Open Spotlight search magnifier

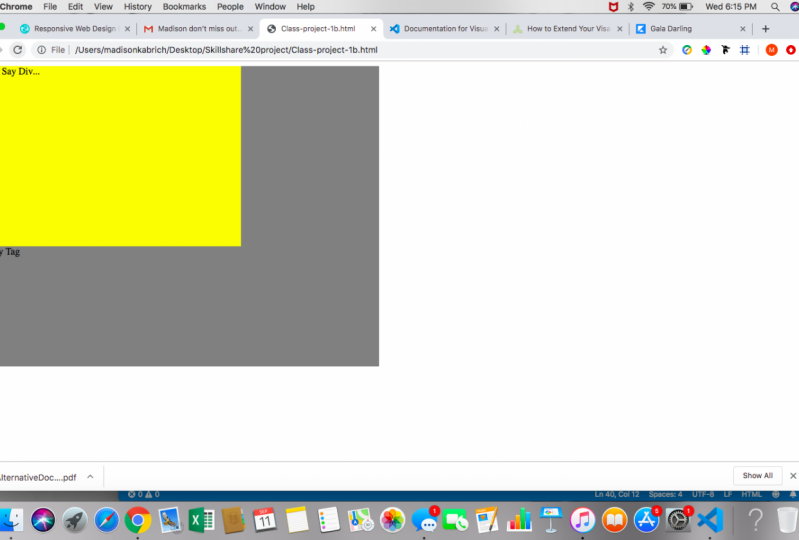tap(775, 7)
